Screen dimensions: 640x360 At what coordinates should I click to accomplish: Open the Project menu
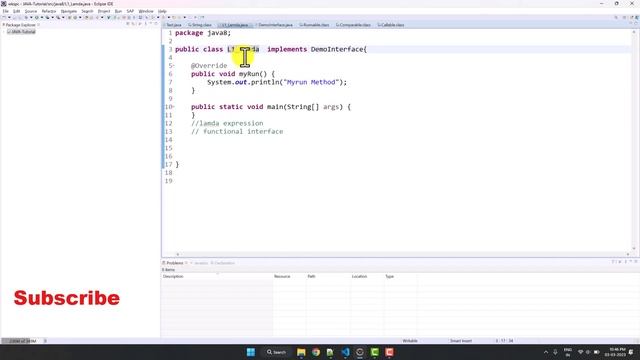pos(104,11)
